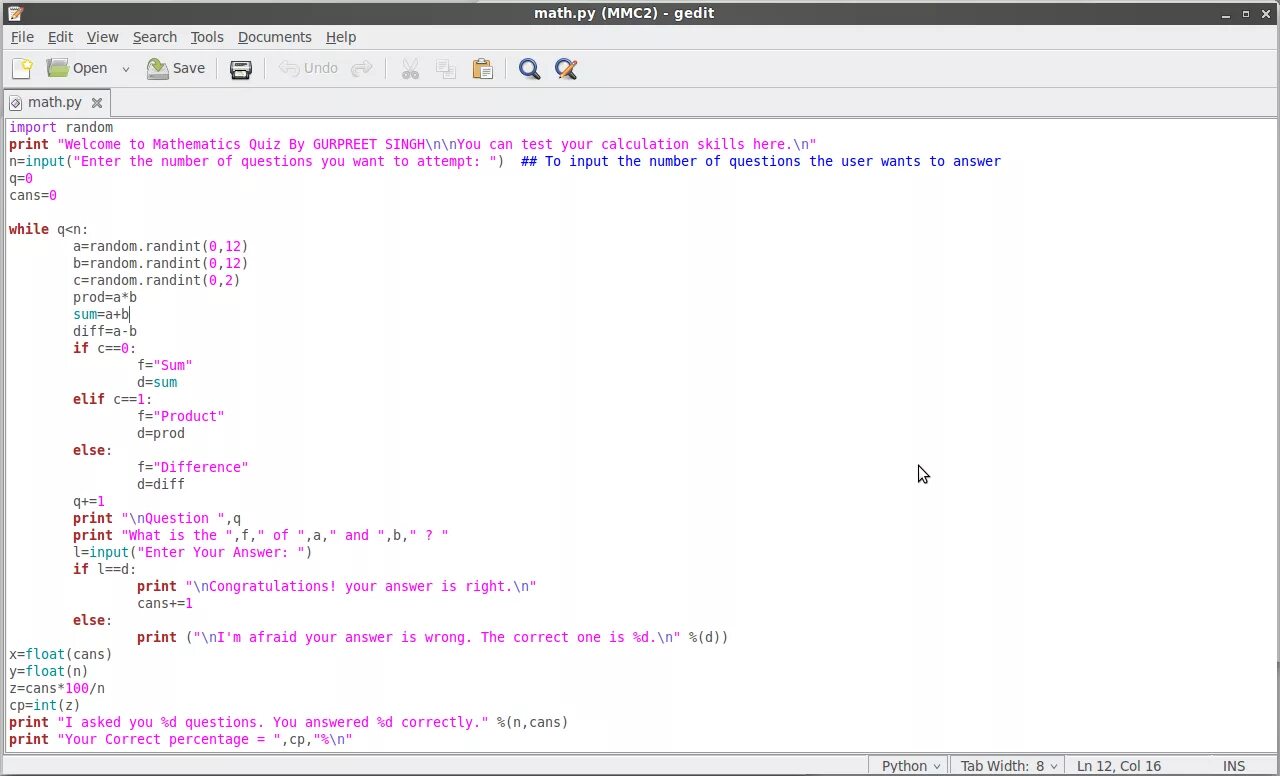Click the gedit window title bar icon
The height and width of the screenshot is (776, 1280).
coord(14,13)
